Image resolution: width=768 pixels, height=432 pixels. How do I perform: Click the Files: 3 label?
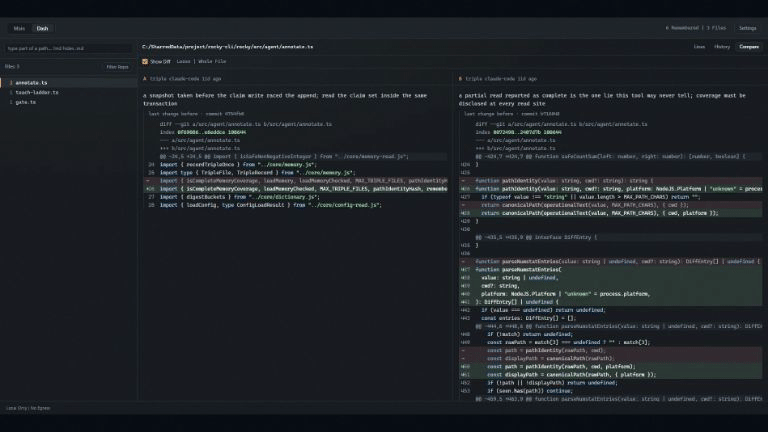coord(12,67)
